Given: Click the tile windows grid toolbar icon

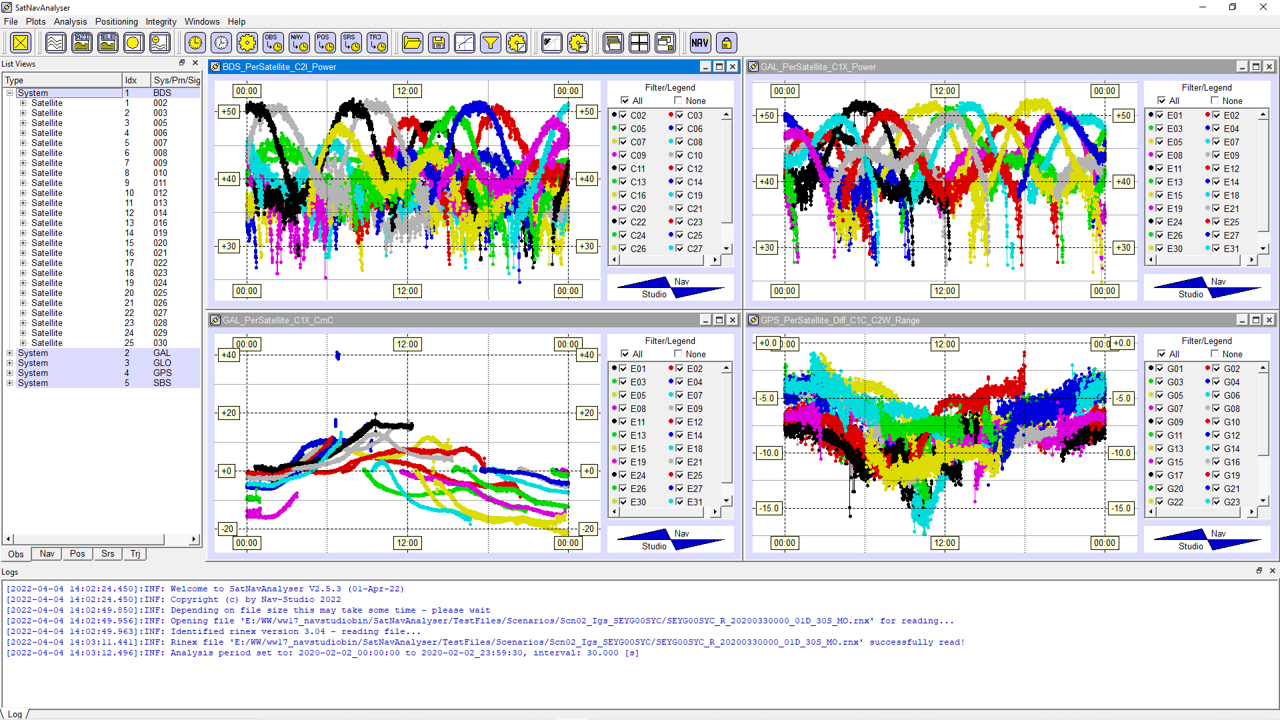Looking at the screenshot, I should point(638,43).
